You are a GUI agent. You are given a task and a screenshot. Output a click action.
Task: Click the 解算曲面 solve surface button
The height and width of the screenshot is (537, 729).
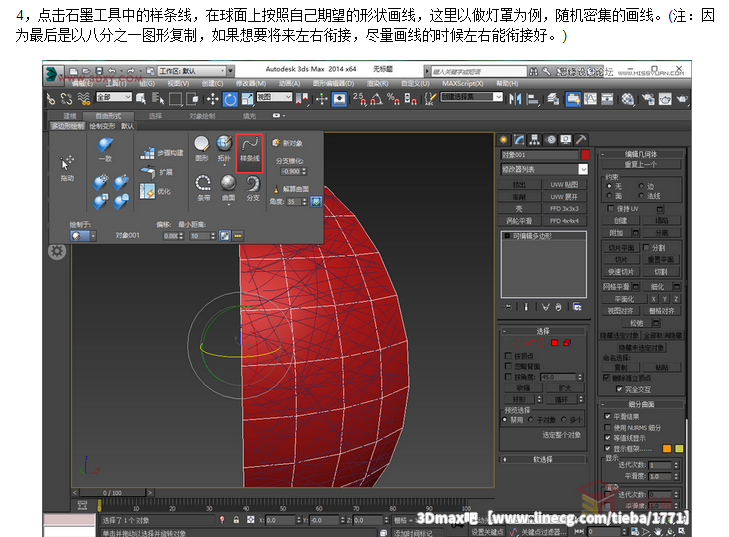coord(290,189)
